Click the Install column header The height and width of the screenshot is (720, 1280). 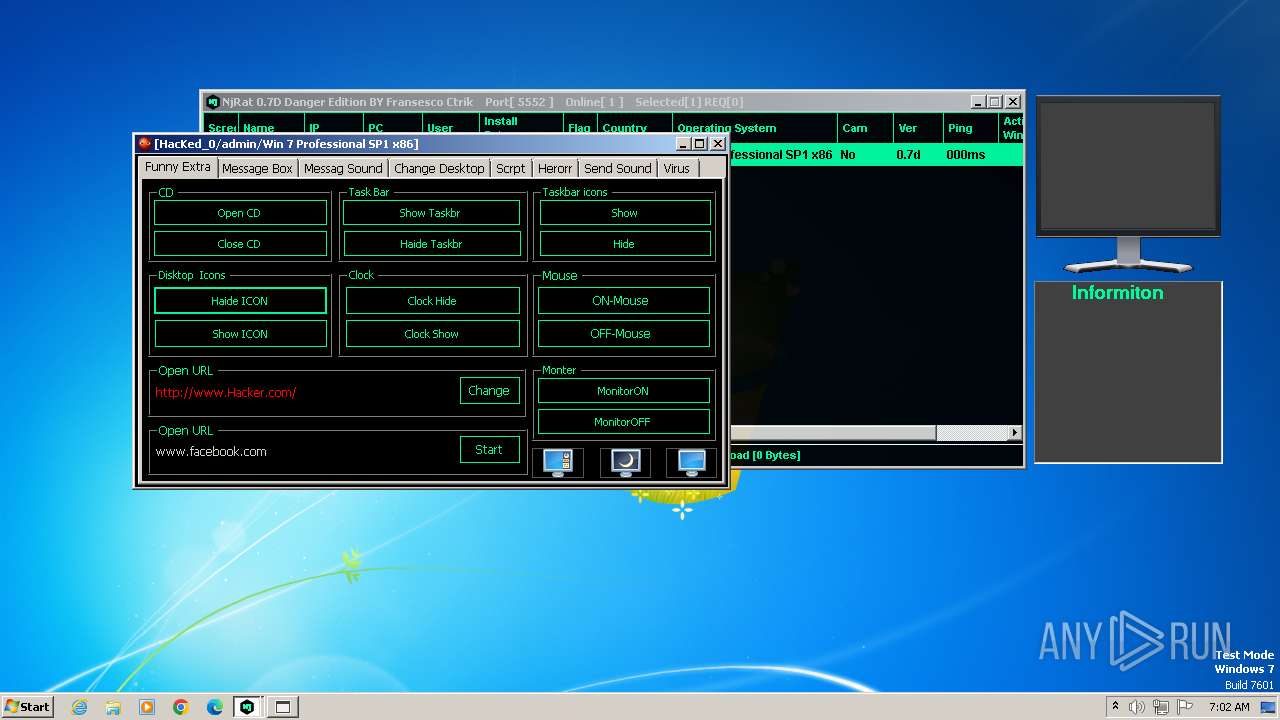(520, 128)
